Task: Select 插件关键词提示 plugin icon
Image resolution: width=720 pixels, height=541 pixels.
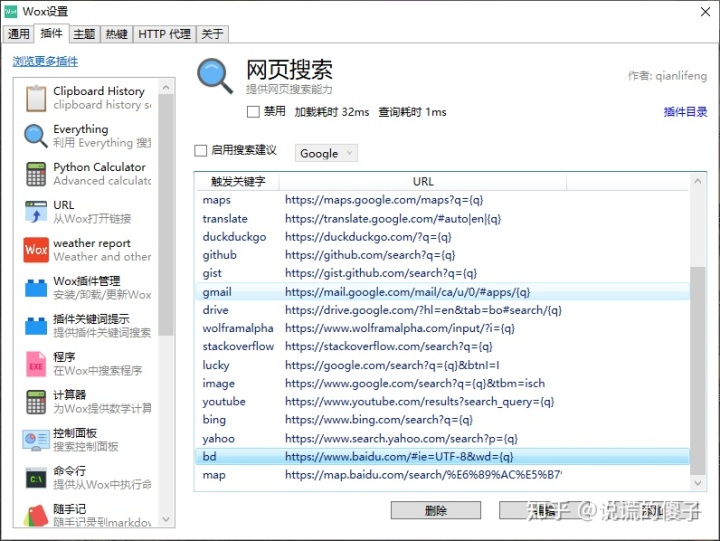Action: point(36,326)
